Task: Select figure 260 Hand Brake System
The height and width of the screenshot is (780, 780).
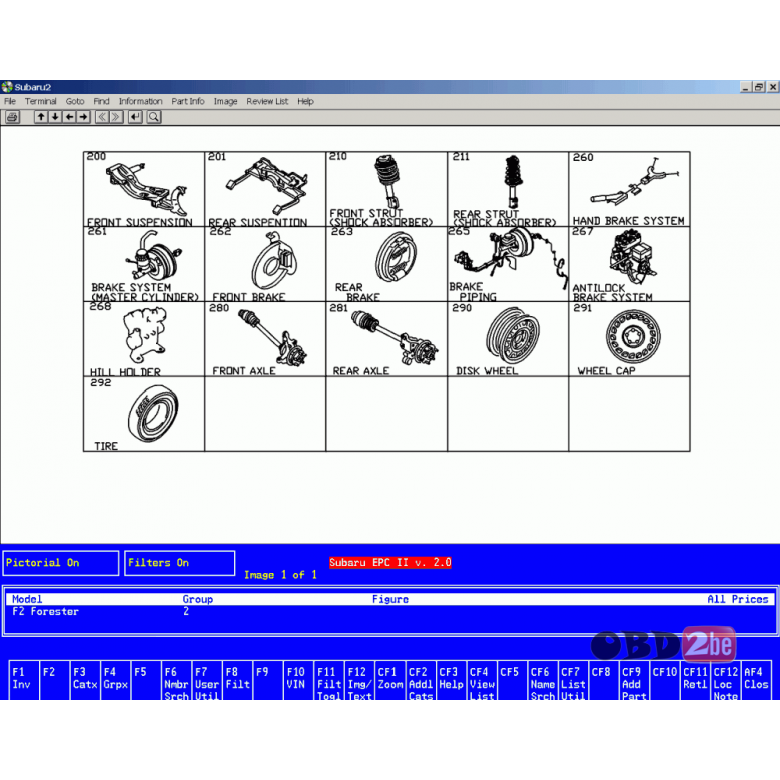Action: point(629,189)
